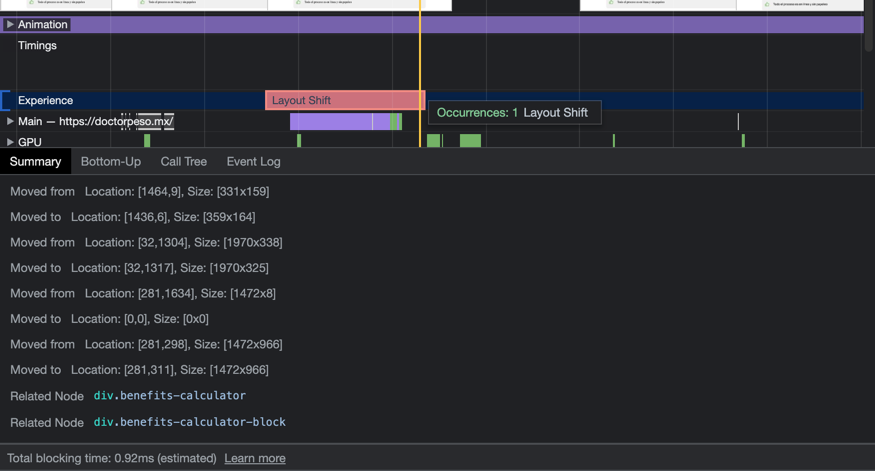This screenshot has height=471, width=875.
Task: Open the Learn more link
Action: click(254, 458)
